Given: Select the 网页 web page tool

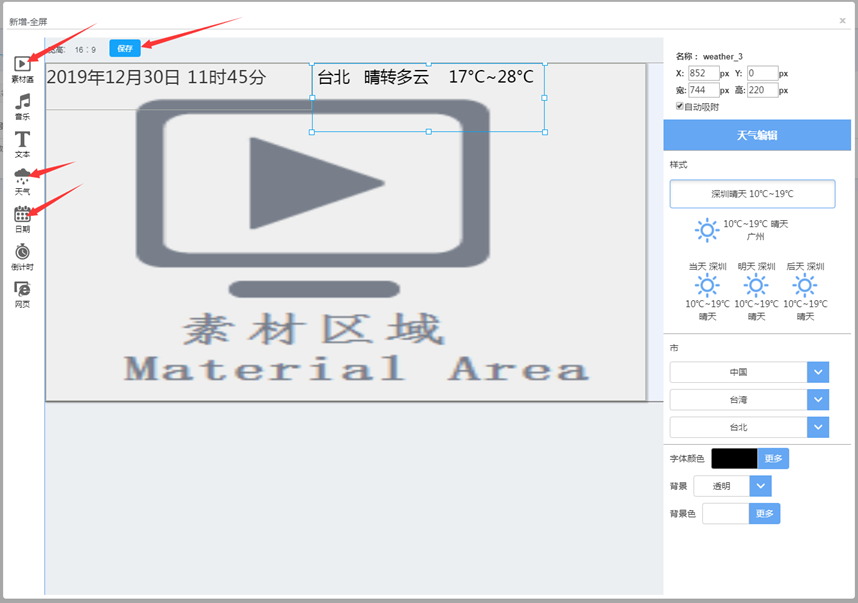Looking at the screenshot, I should coord(22,293).
